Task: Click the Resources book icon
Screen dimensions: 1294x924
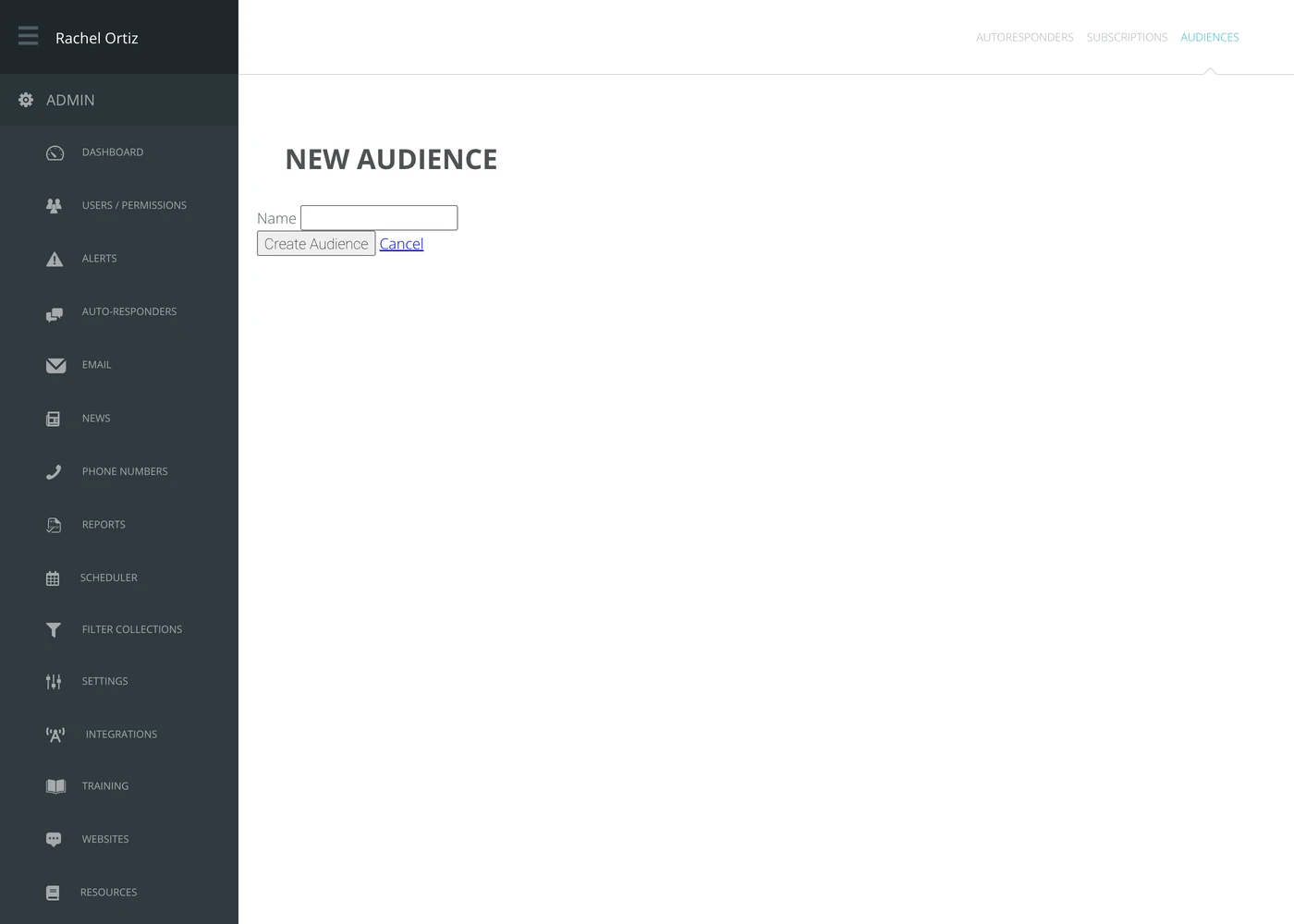Action: [53, 893]
